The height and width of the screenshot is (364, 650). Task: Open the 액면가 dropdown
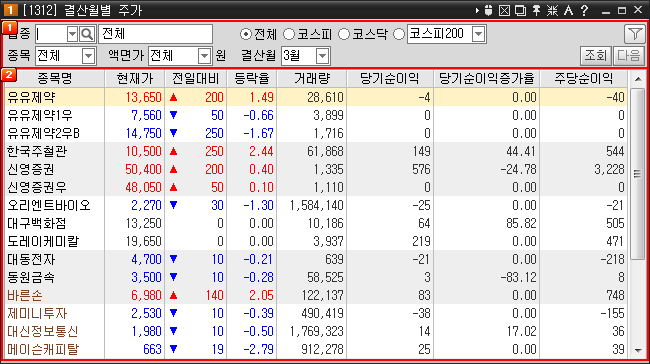point(204,56)
